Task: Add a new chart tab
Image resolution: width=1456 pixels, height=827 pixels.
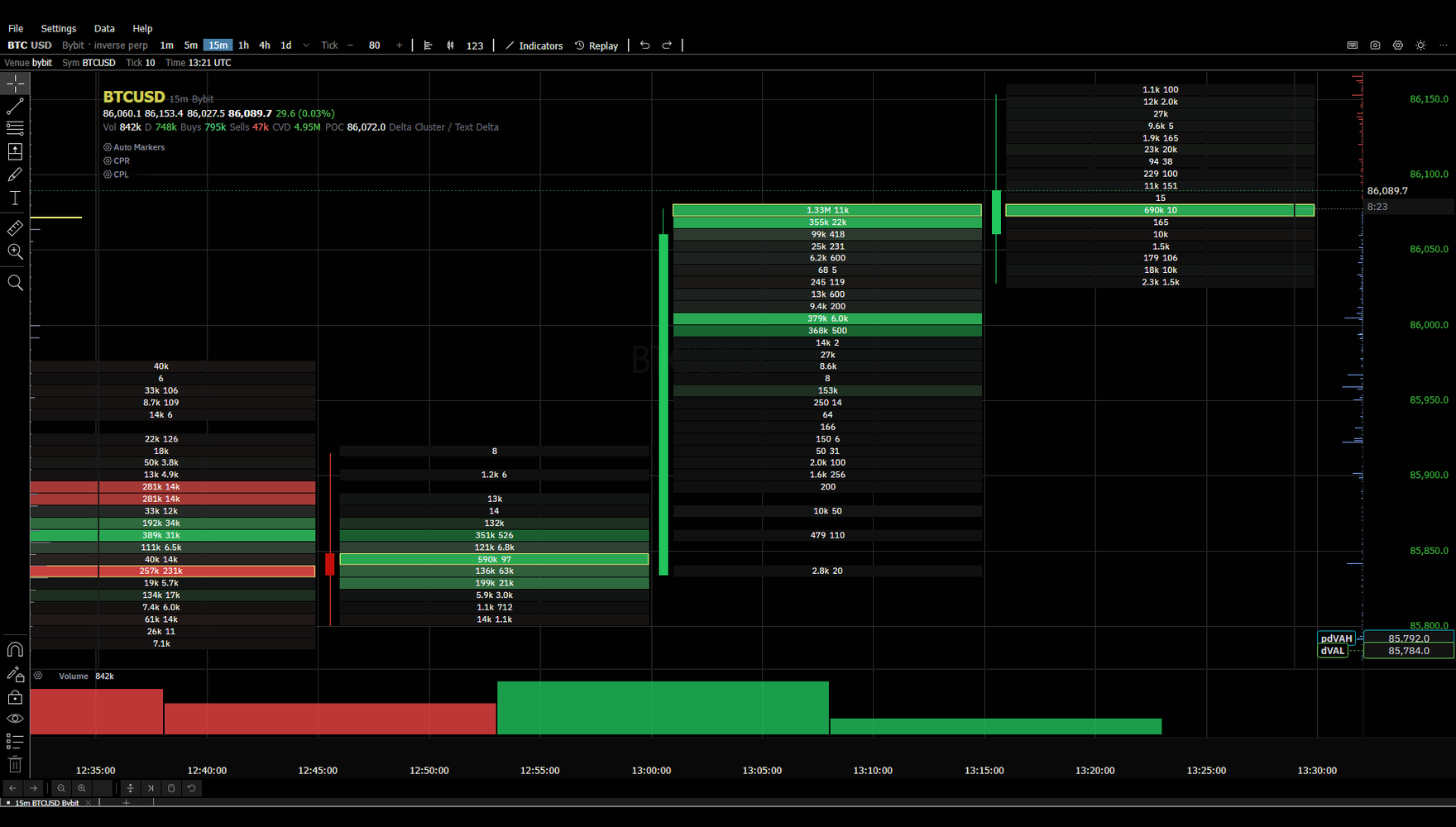Action: point(126,803)
